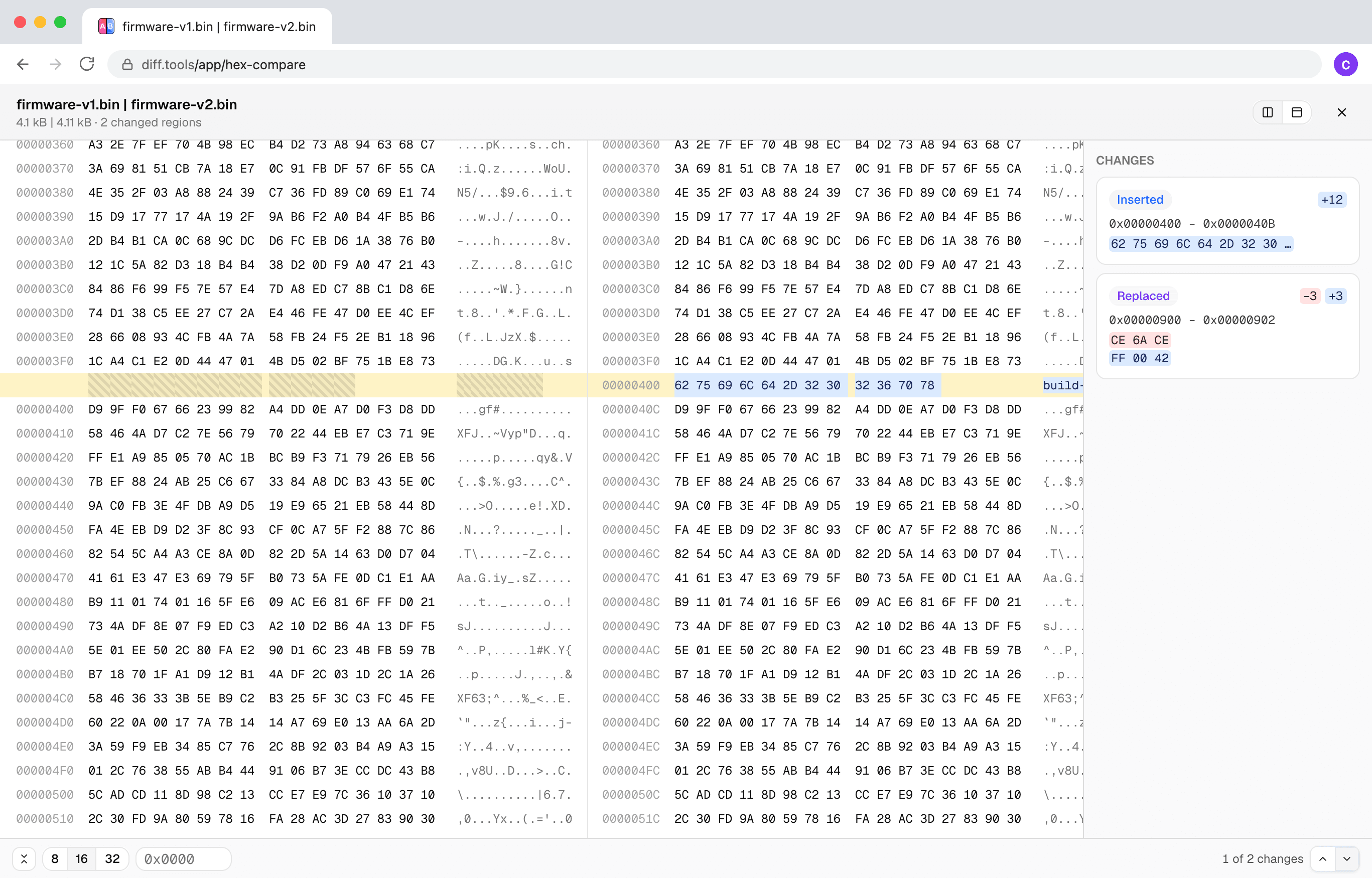1372x878 pixels.
Task: Click the macOS green zoom window button
Action: tap(60, 22)
